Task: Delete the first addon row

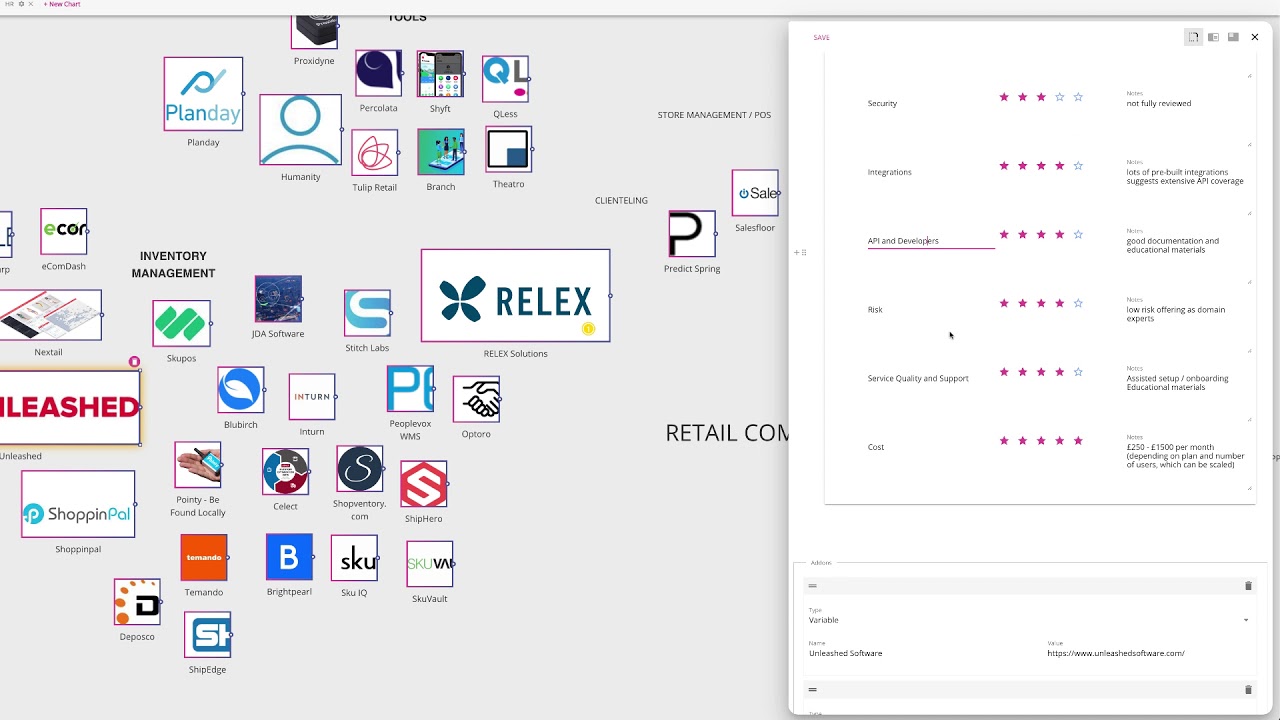Action: click(1248, 586)
